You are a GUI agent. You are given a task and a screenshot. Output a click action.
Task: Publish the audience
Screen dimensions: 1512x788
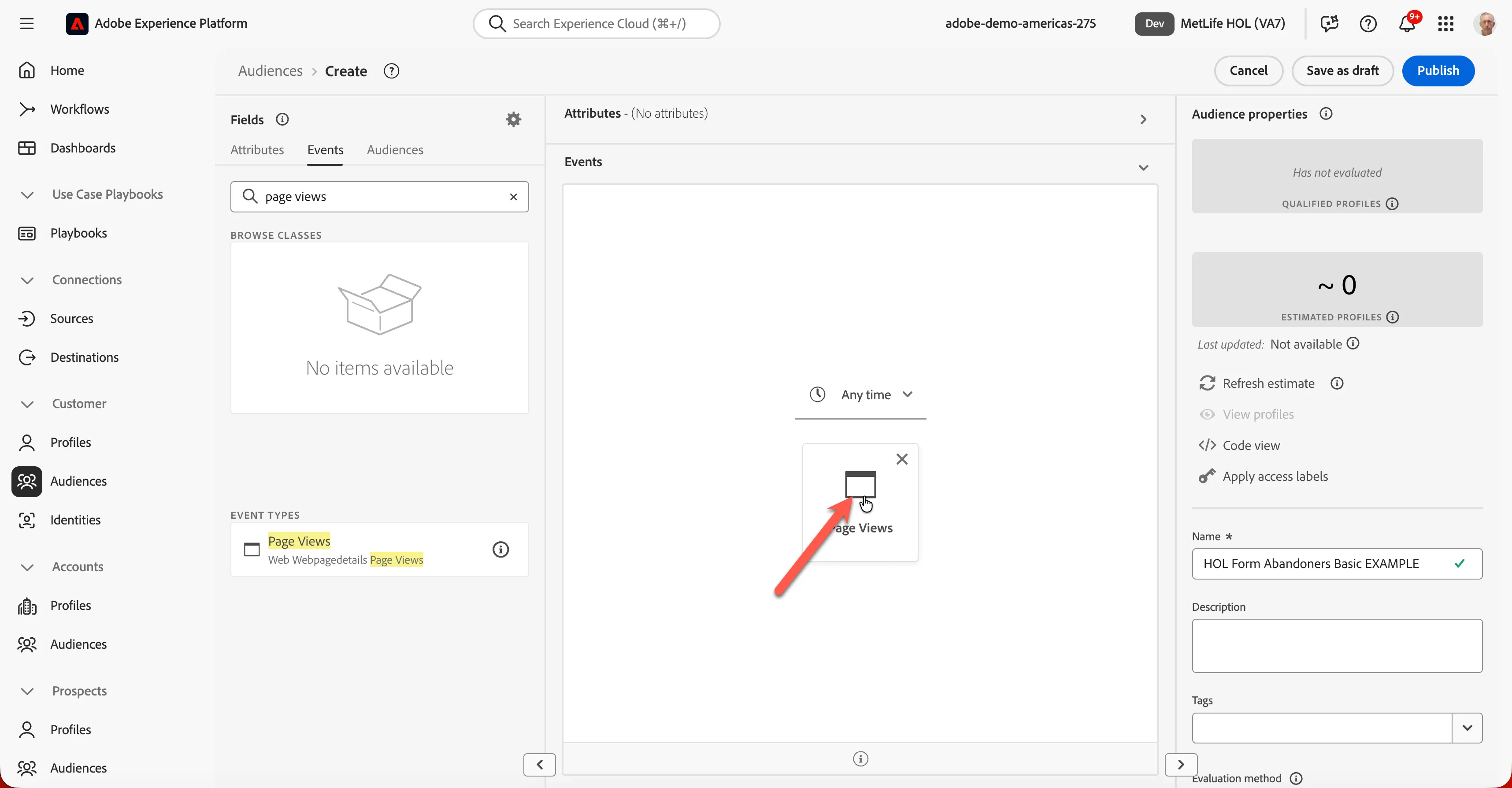(x=1438, y=71)
